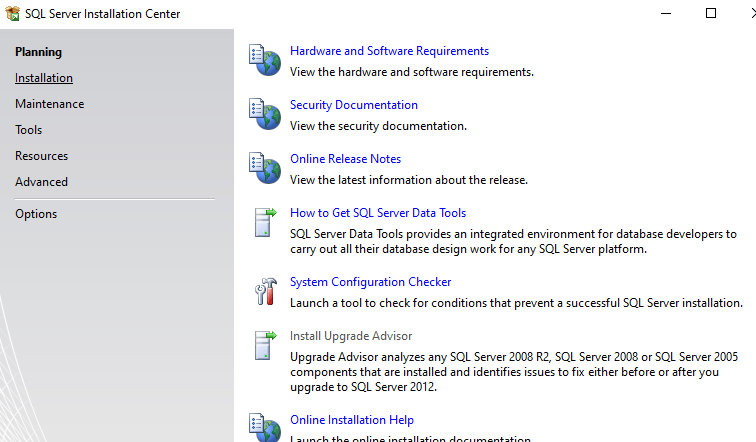This screenshot has height=442, width=756.
Task: Go to the Tools section
Action: 29,130
